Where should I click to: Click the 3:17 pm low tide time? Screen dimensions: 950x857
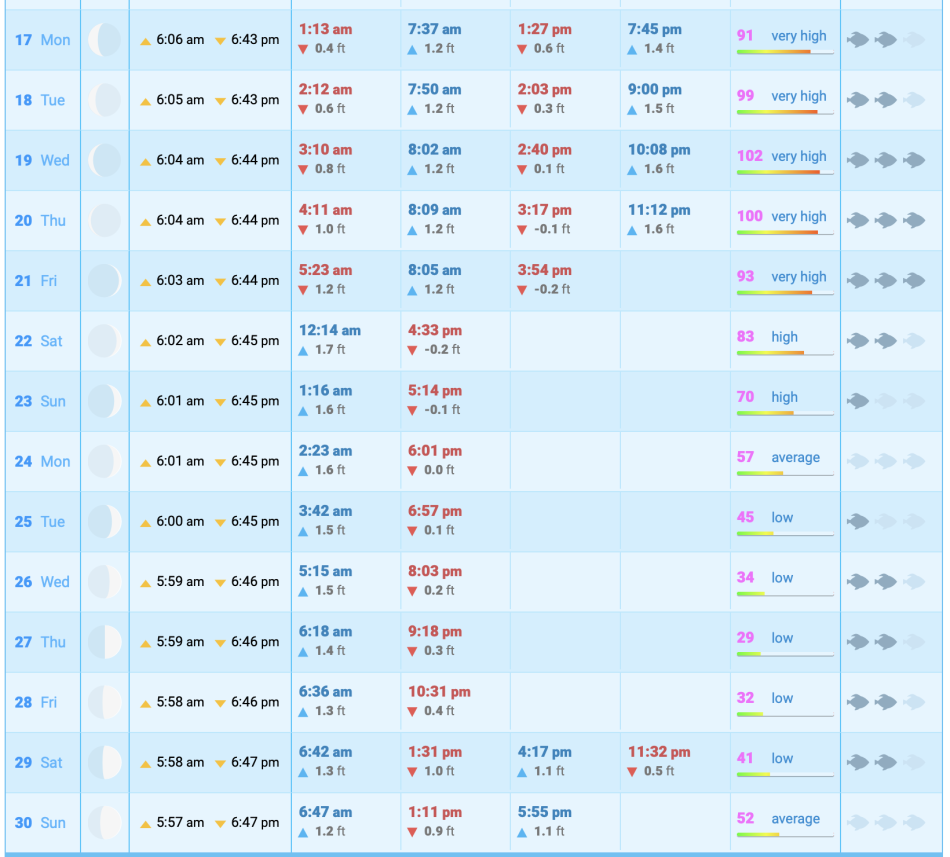[544, 210]
